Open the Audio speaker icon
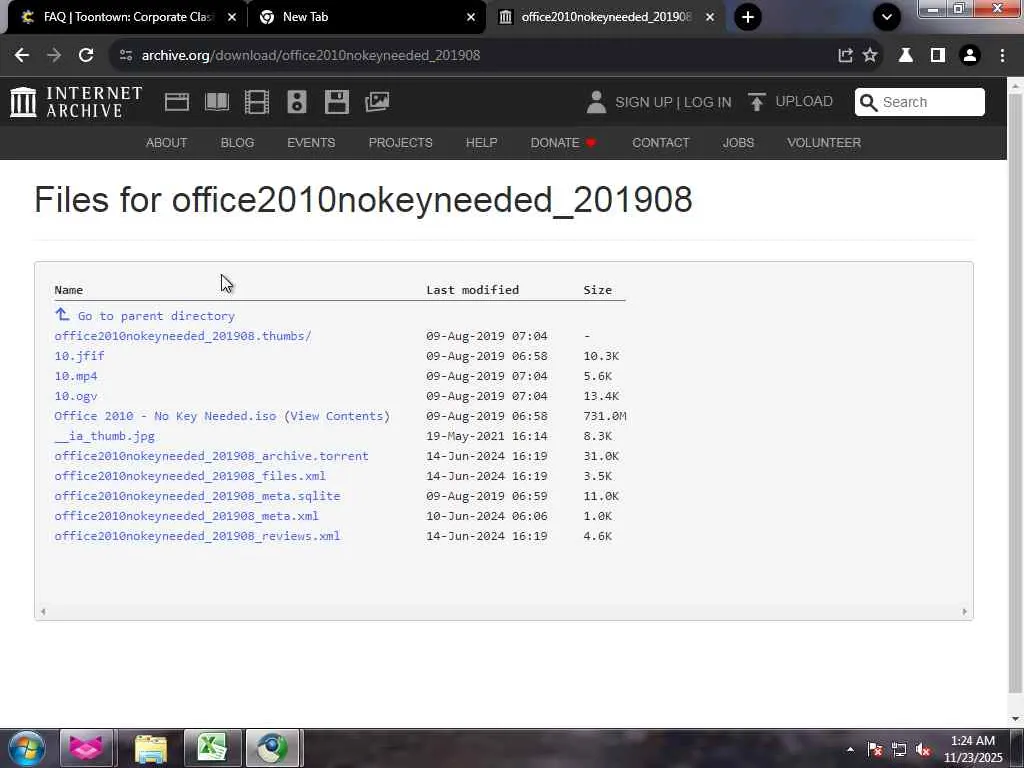 pyautogui.click(x=296, y=102)
